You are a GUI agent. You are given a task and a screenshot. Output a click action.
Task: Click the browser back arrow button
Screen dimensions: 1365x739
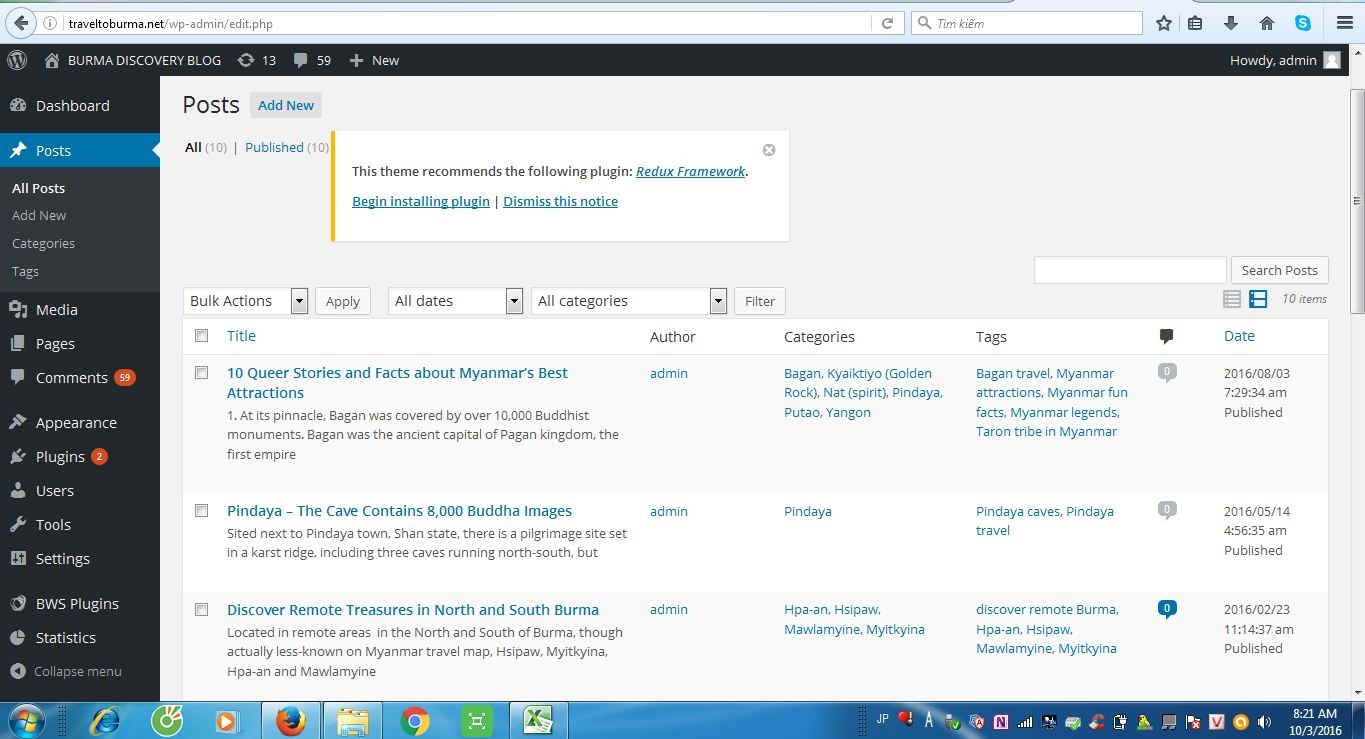20,23
